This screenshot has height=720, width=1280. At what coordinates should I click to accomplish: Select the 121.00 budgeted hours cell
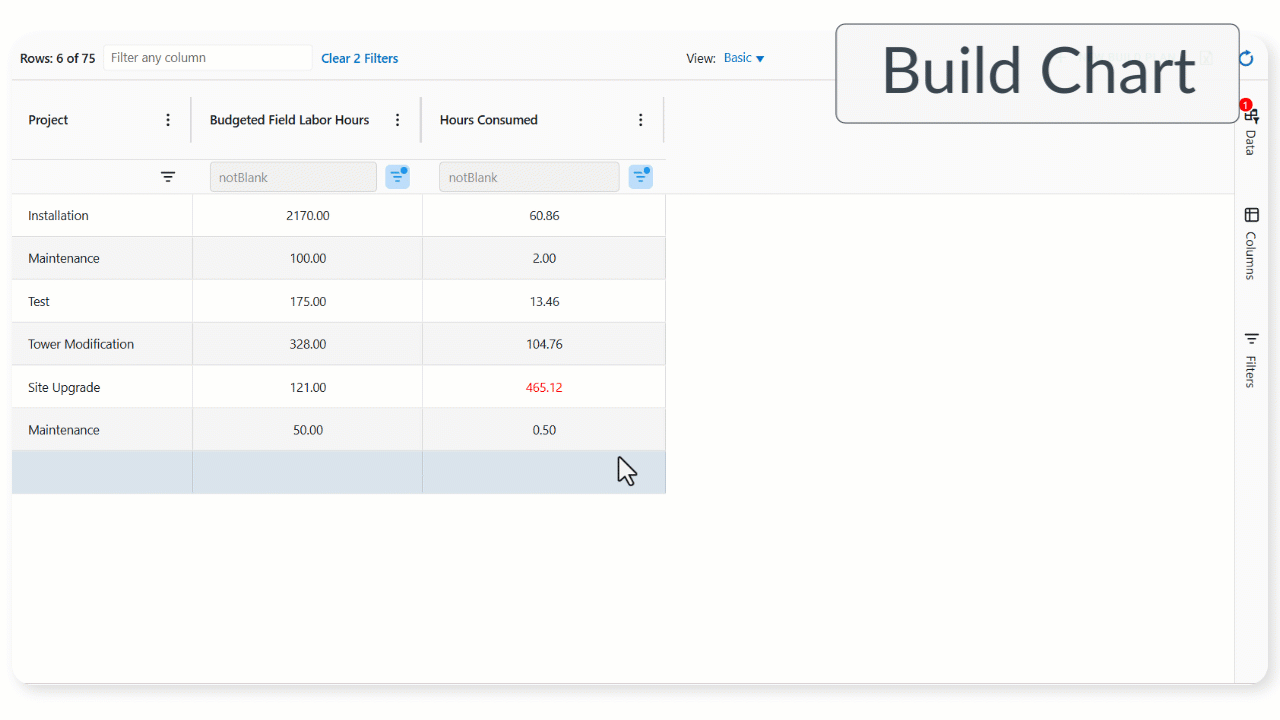click(x=307, y=387)
